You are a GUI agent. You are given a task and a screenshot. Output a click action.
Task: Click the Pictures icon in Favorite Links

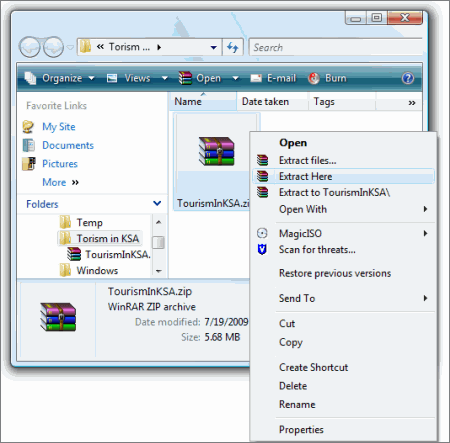(29, 164)
